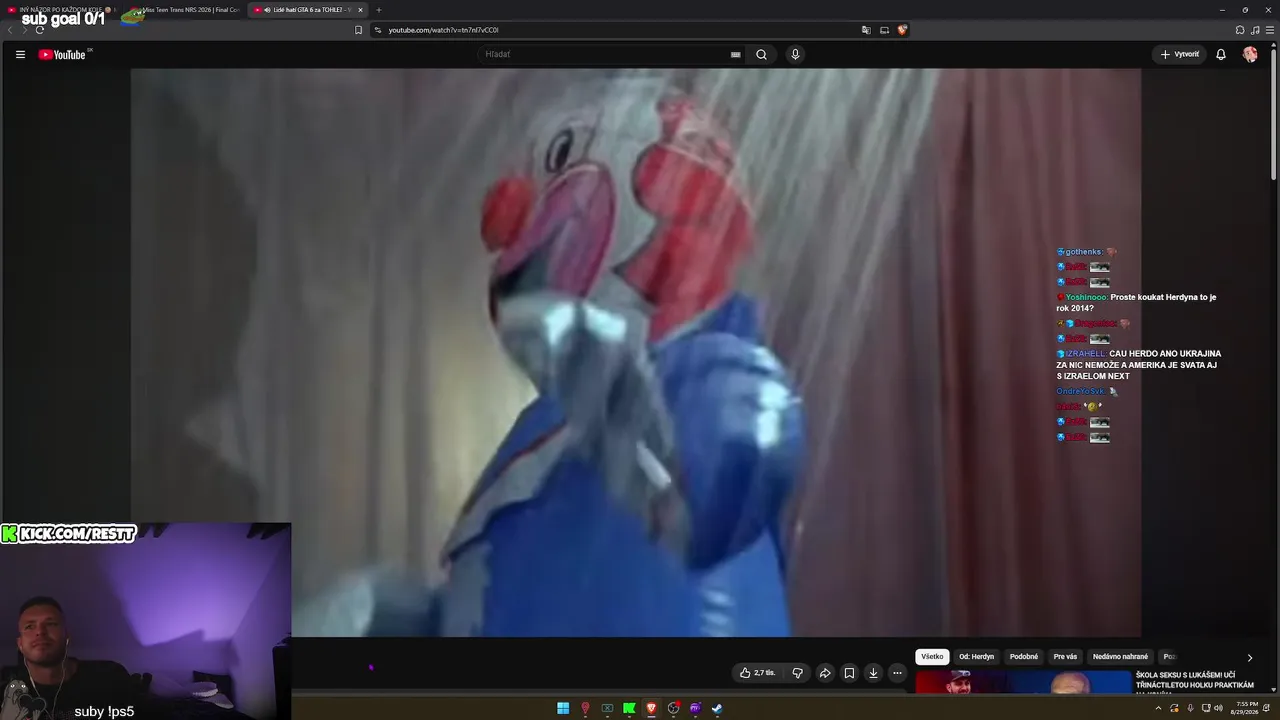Open the YouTube guide hamburger menu
Screen dimensions: 1280x720
click(20, 55)
